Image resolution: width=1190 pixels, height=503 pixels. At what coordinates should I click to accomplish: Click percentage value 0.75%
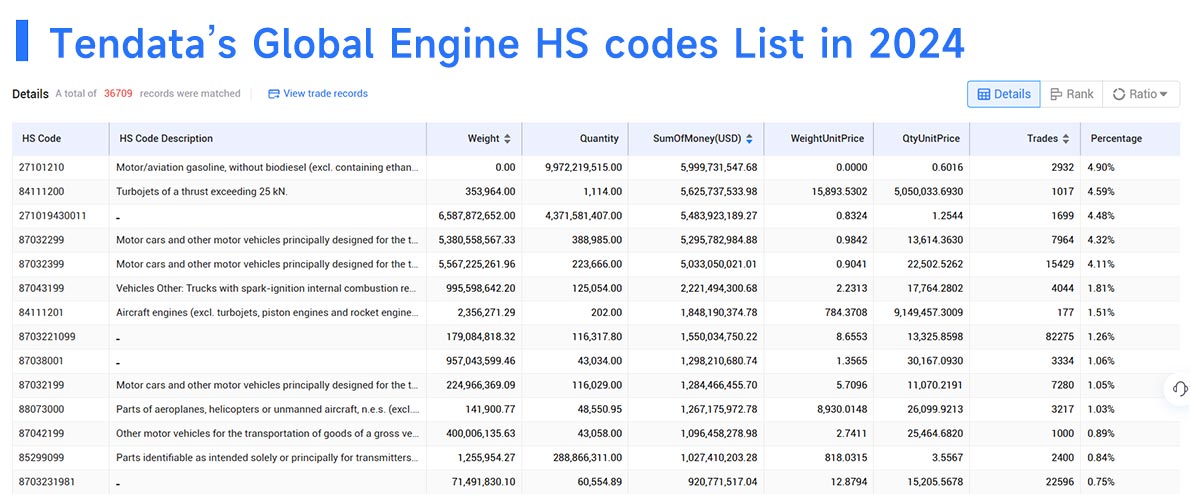pos(1101,482)
